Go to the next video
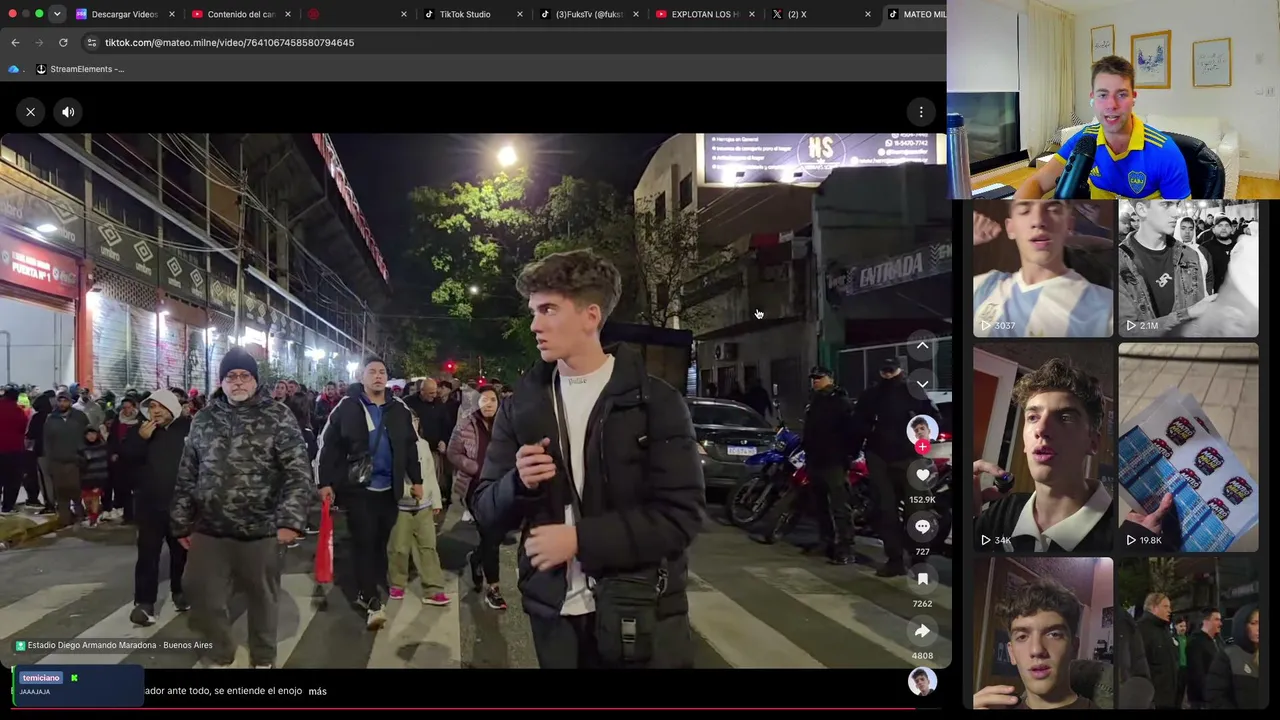The height and width of the screenshot is (720, 1280). coord(922,383)
